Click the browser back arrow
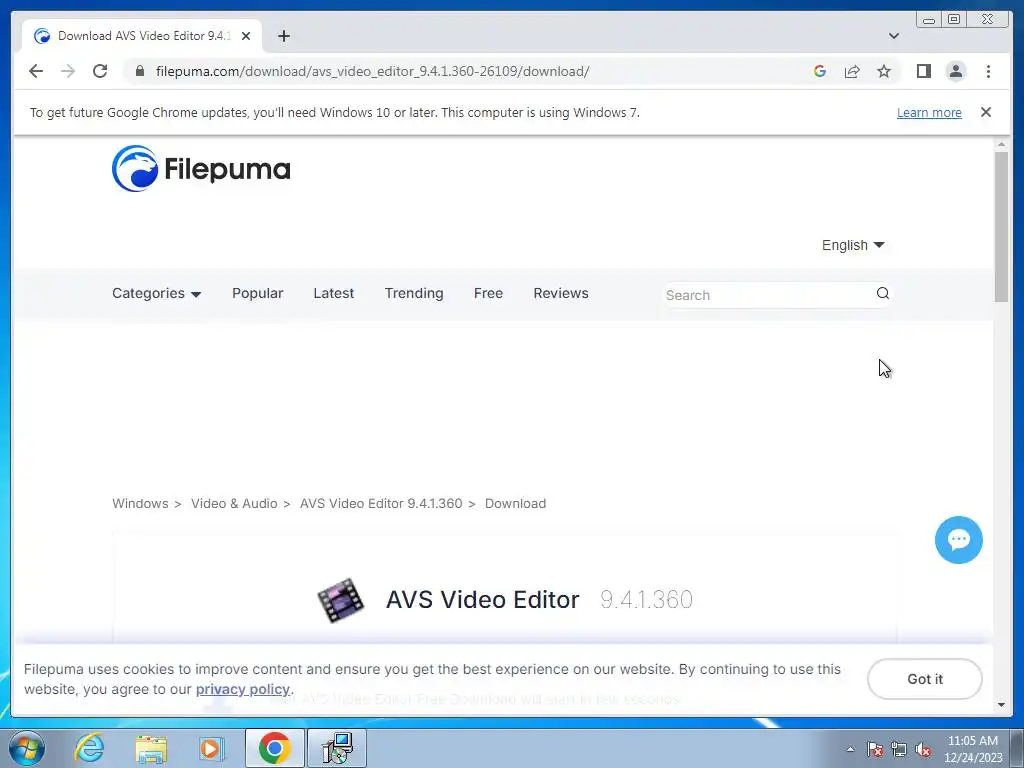This screenshot has height=768, width=1024. (36, 71)
